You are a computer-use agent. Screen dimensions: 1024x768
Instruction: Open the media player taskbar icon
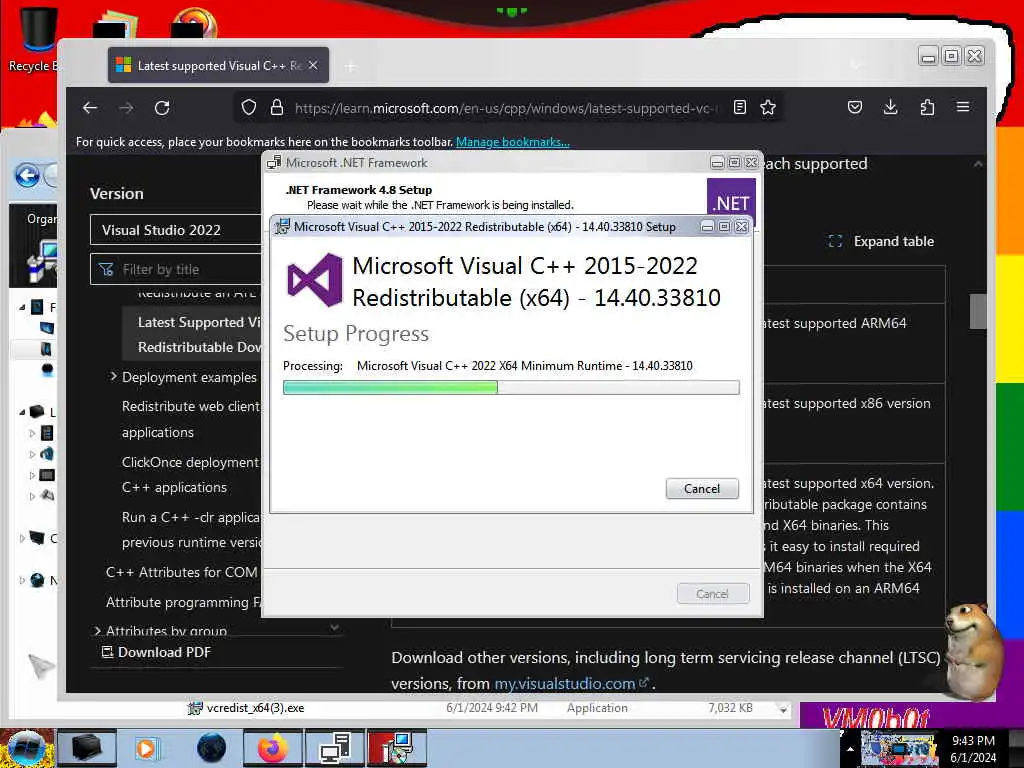point(147,748)
